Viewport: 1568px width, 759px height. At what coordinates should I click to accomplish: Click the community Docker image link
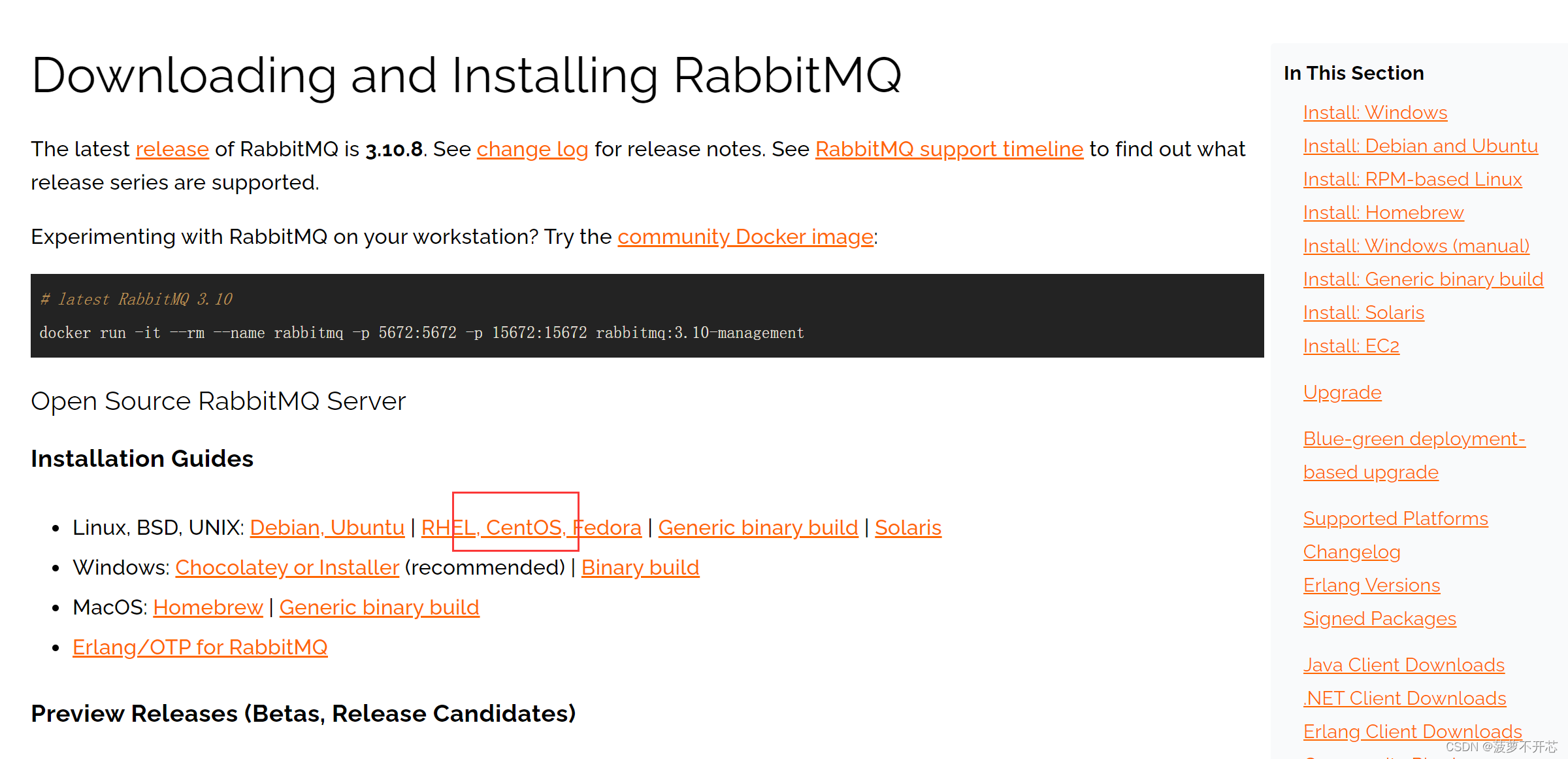click(x=745, y=237)
